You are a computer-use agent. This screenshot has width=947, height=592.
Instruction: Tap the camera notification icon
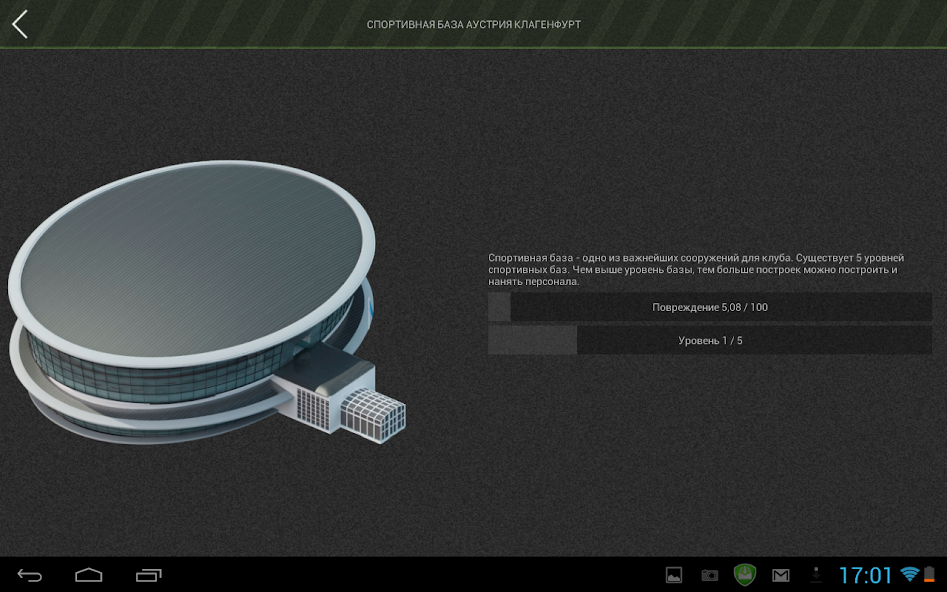tap(710, 574)
